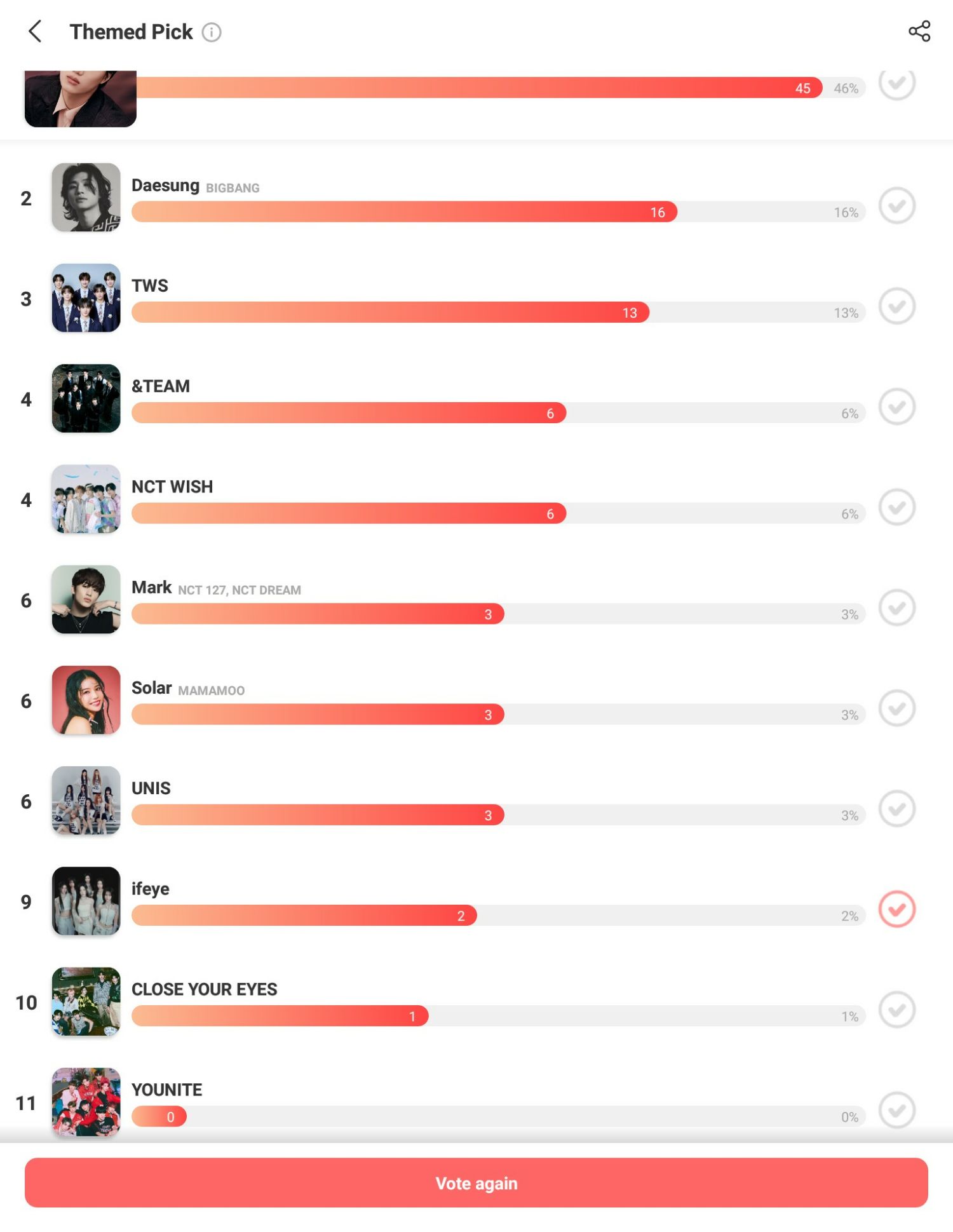This screenshot has width=953, height=1232.
Task: Tap the first-place artist photo
Action: pyautogui.click(x=81, y=98)
